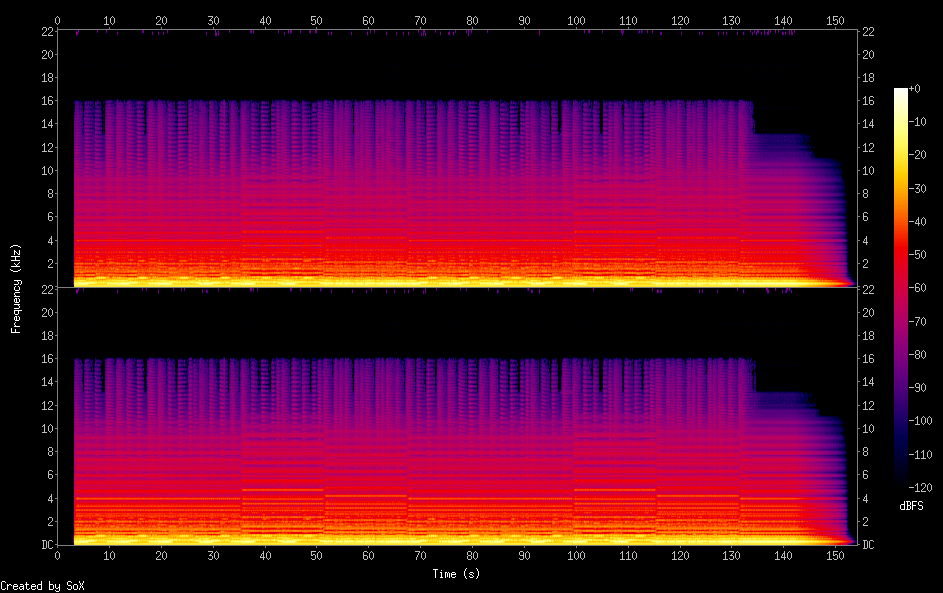Click "0" at the start of the bottom time axis
943x593 pixels.
click(x=57, y=556)
